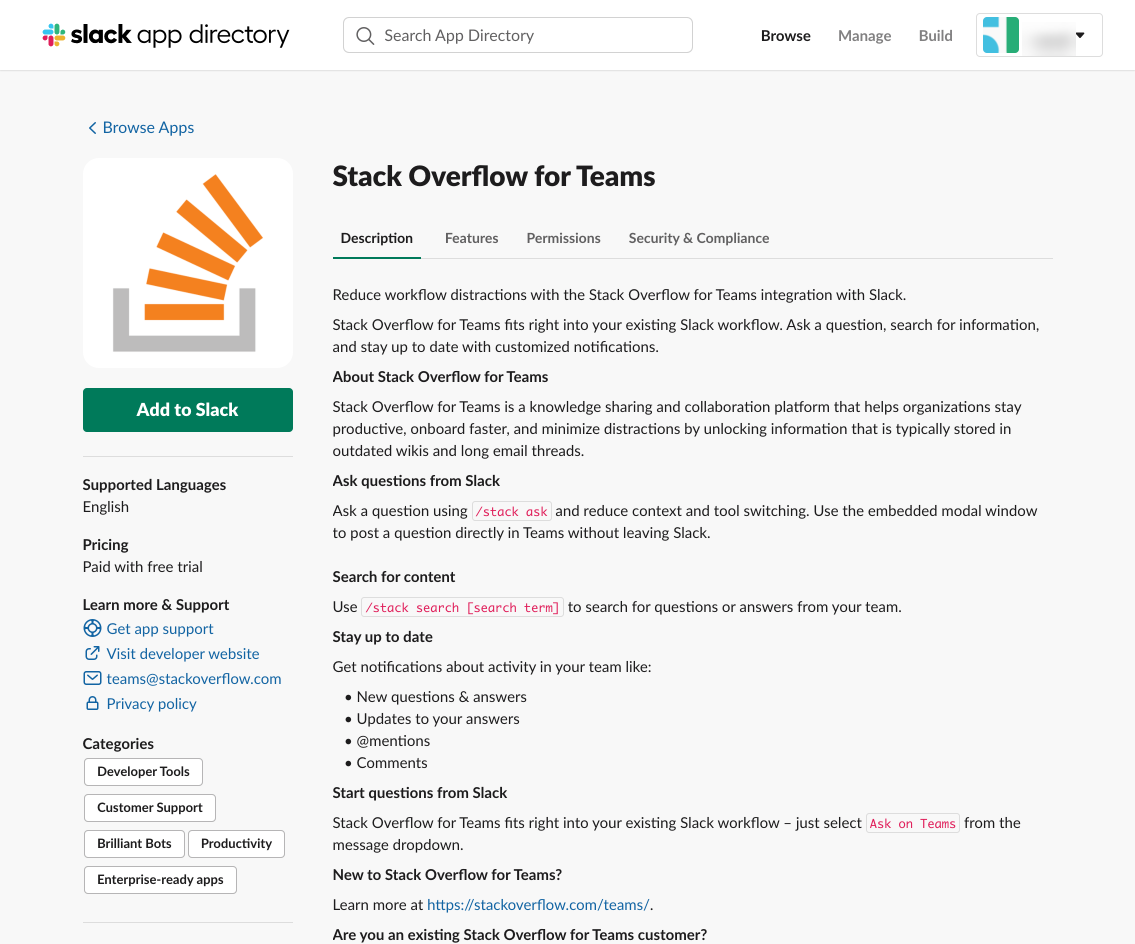Screen dimensions: 1135x944
Task: Go back via Browse Apps chevron link
Action: coord(140,128)
